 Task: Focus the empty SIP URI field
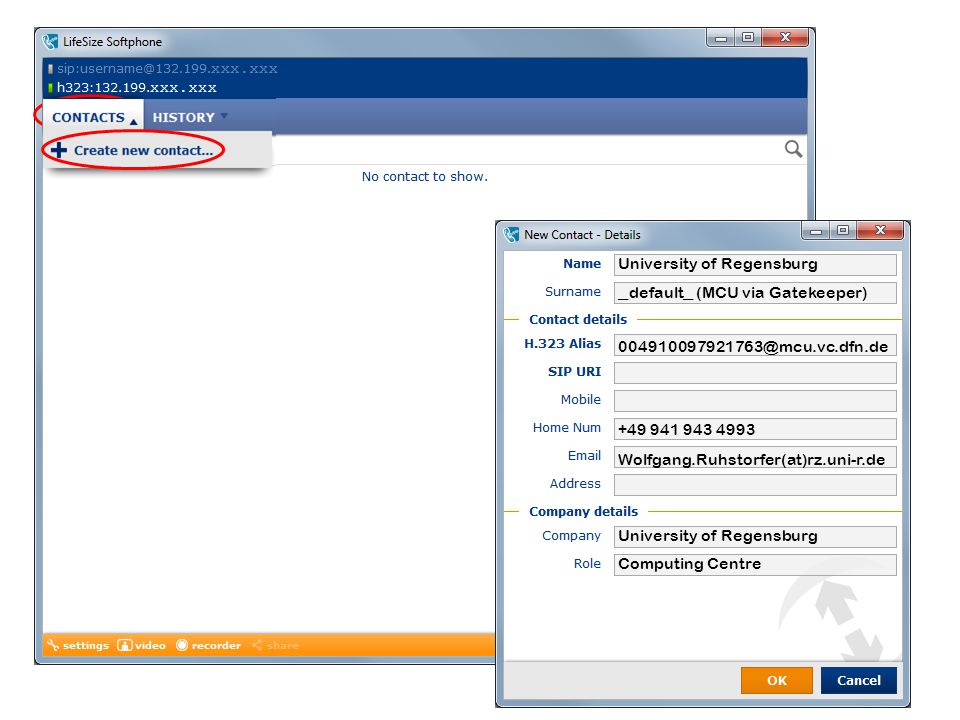point(755,373)
